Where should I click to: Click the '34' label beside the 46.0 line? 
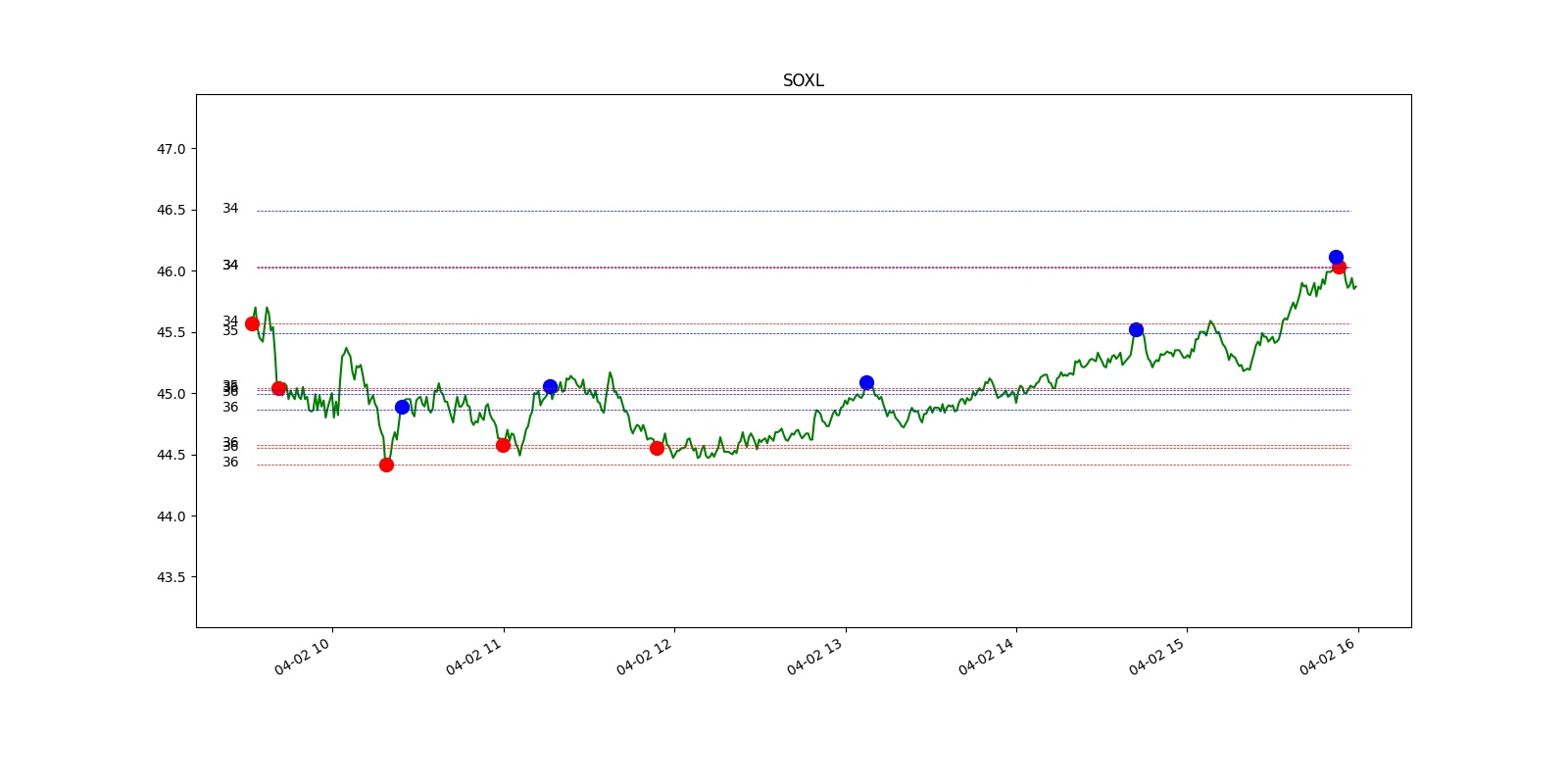(230, 265)
